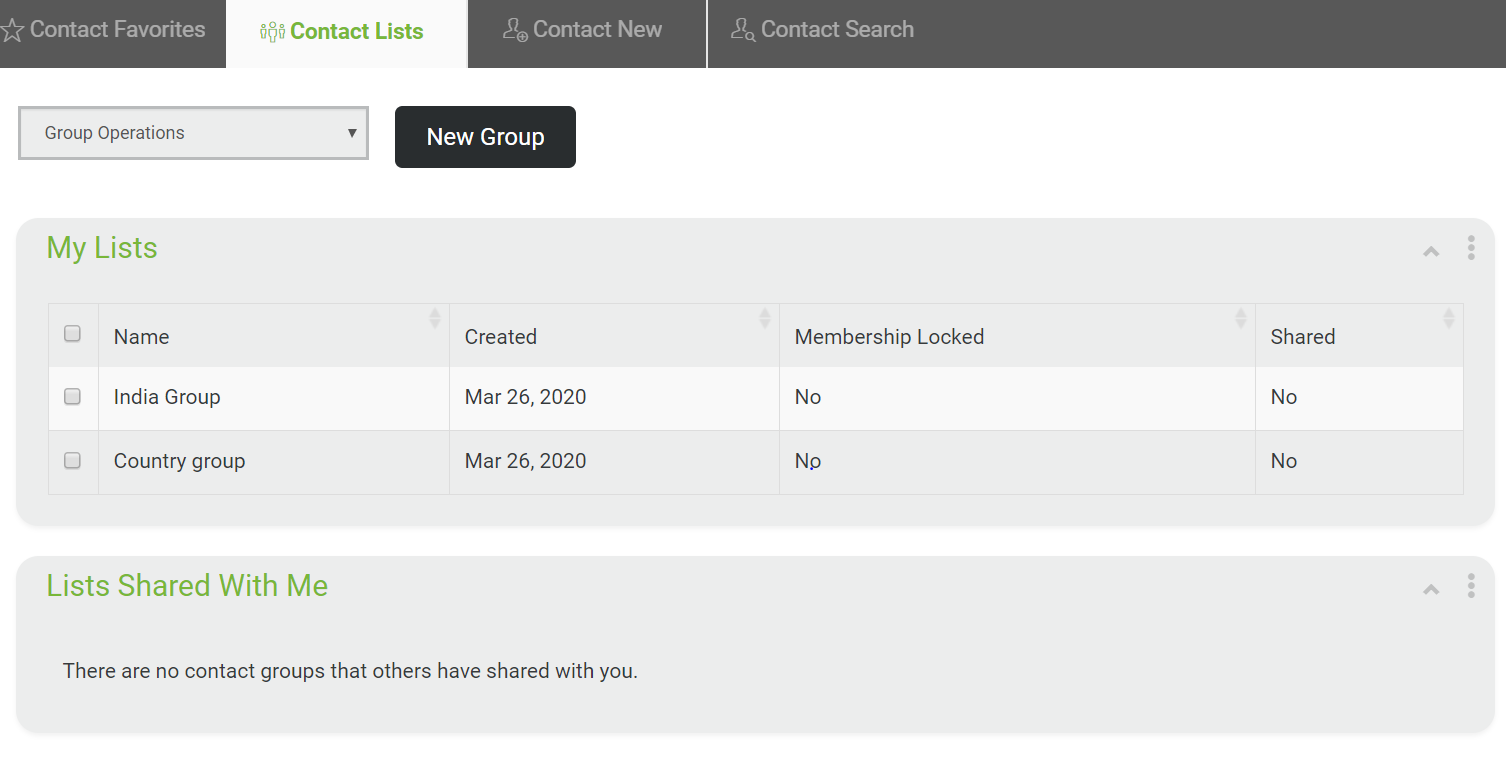Click the star icon beside Contact Favorites
The image size is (1506, 770).
(12, 31)
